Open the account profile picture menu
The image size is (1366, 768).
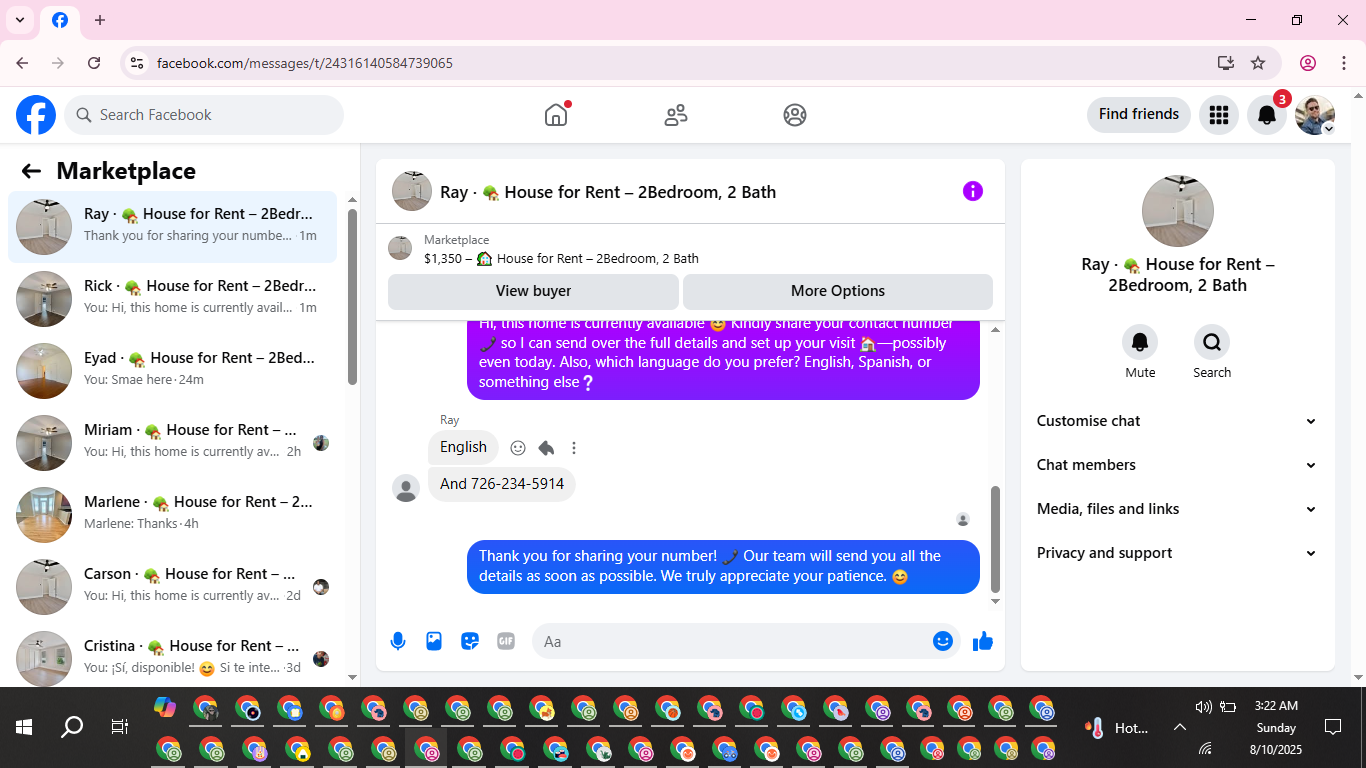(x=1315, y=115)
